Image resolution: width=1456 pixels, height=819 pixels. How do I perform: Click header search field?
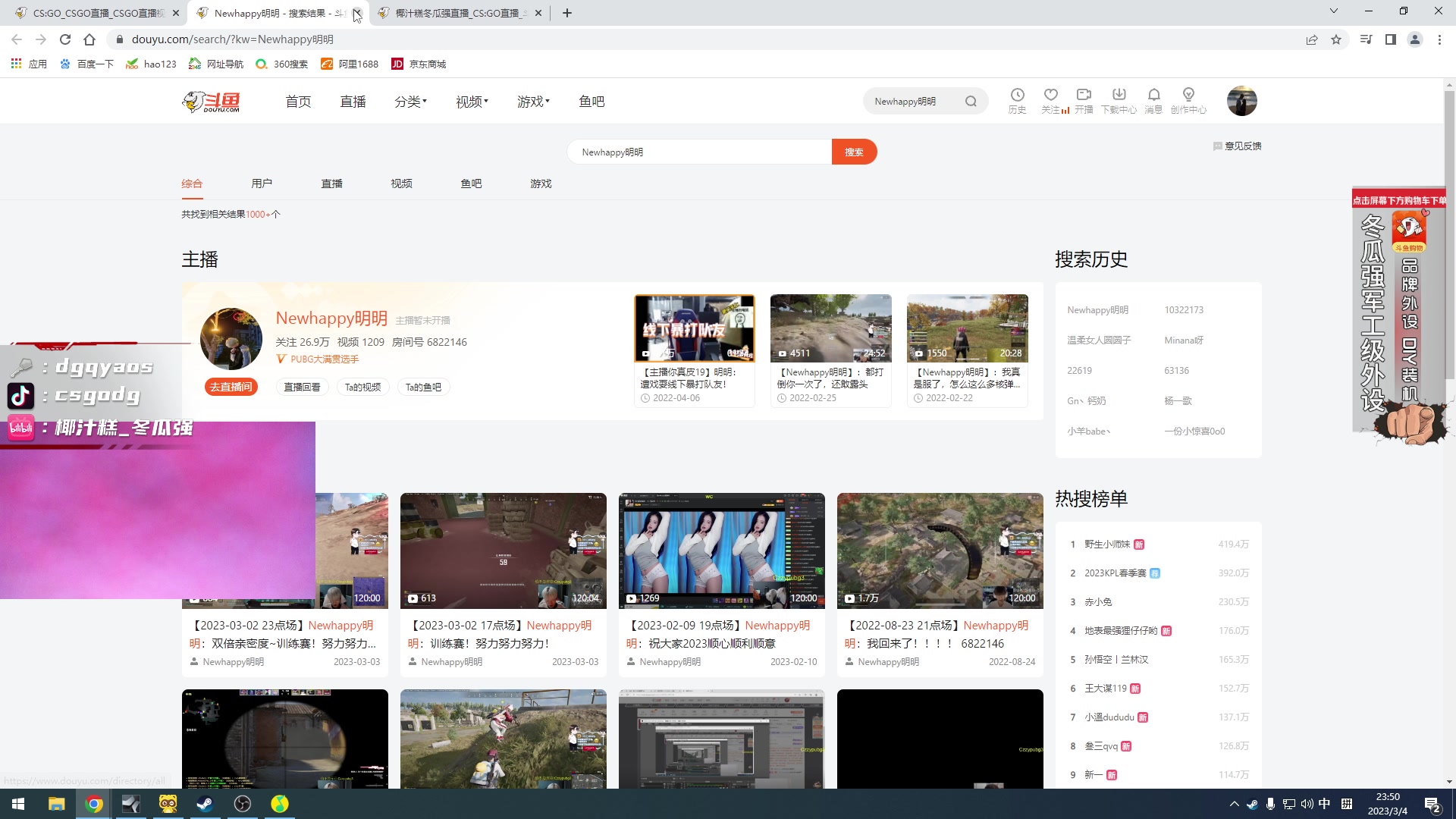pos(914,102)
